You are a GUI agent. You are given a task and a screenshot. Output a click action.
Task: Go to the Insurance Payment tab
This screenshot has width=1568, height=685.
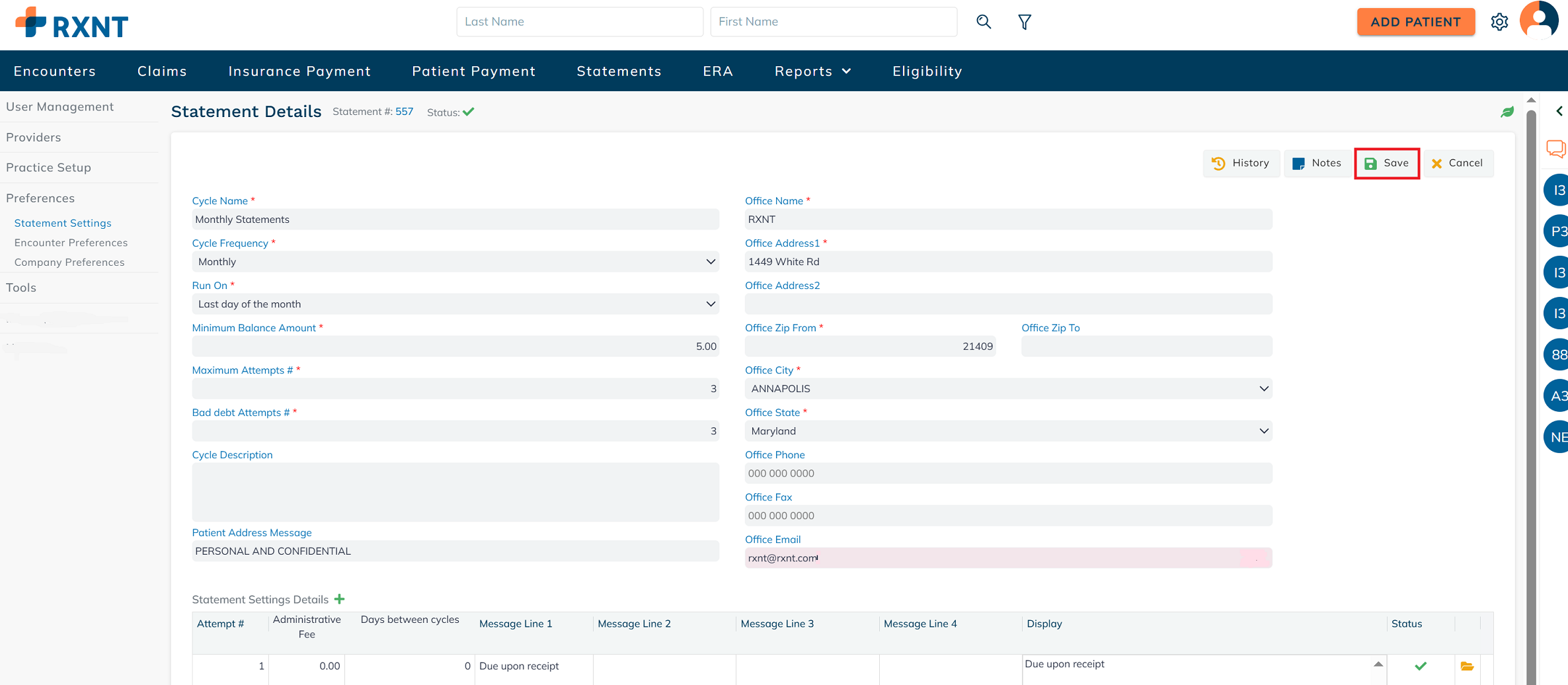[x=299, y=71]
